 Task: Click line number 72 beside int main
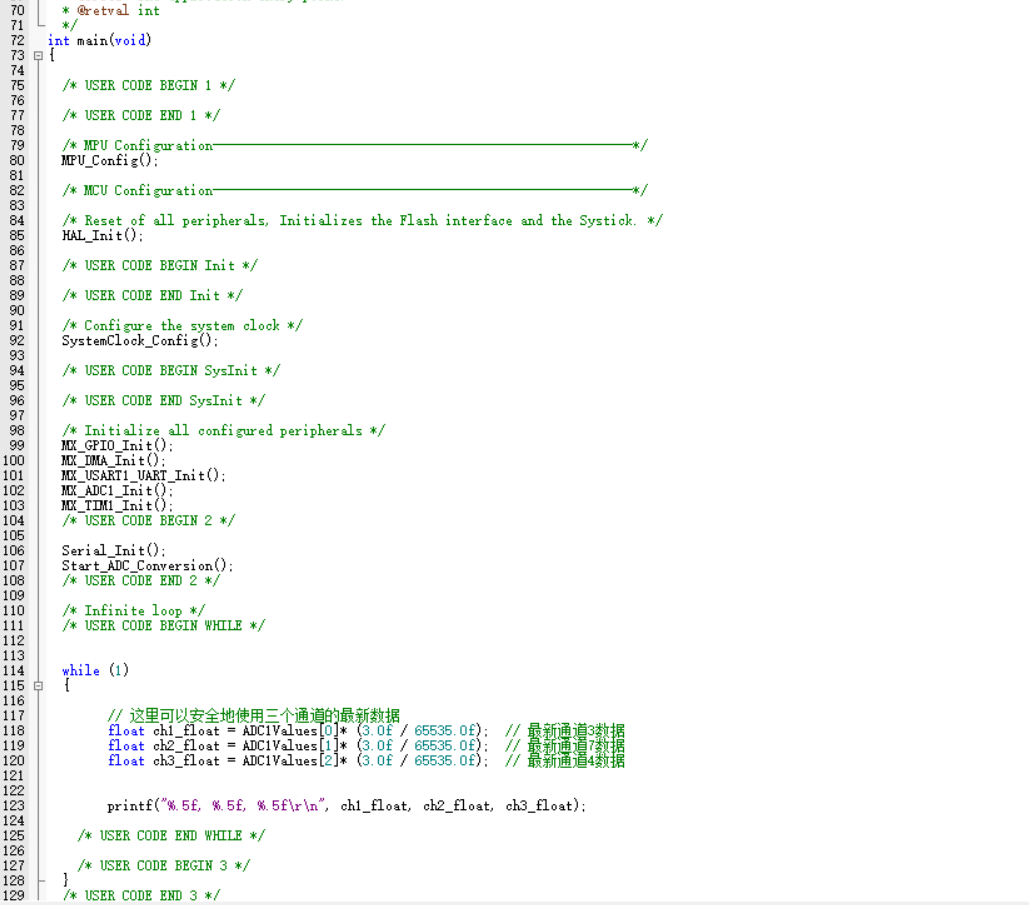(17, 40)
